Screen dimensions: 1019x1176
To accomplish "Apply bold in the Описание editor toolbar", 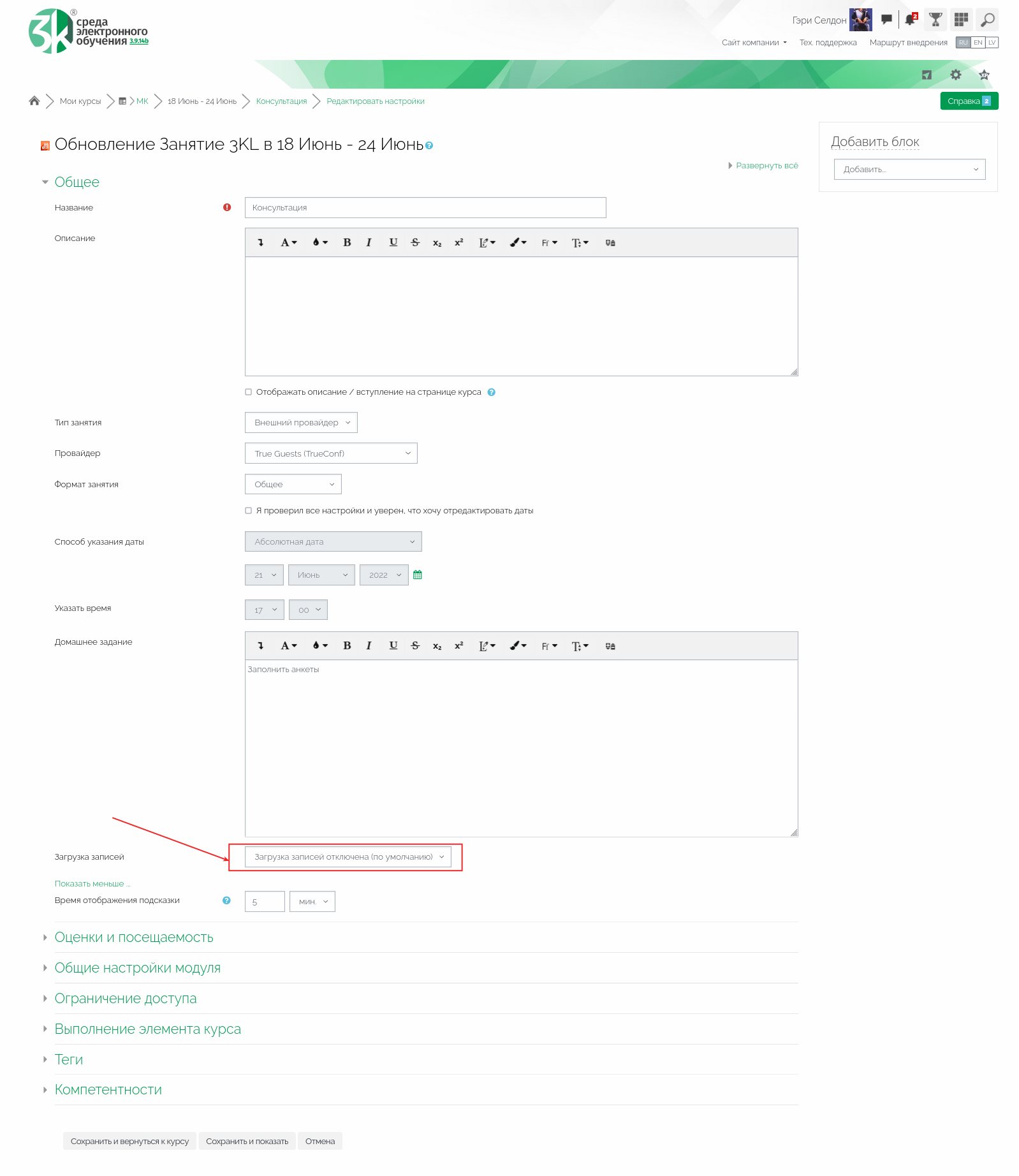I will click(x=347, y=242).
